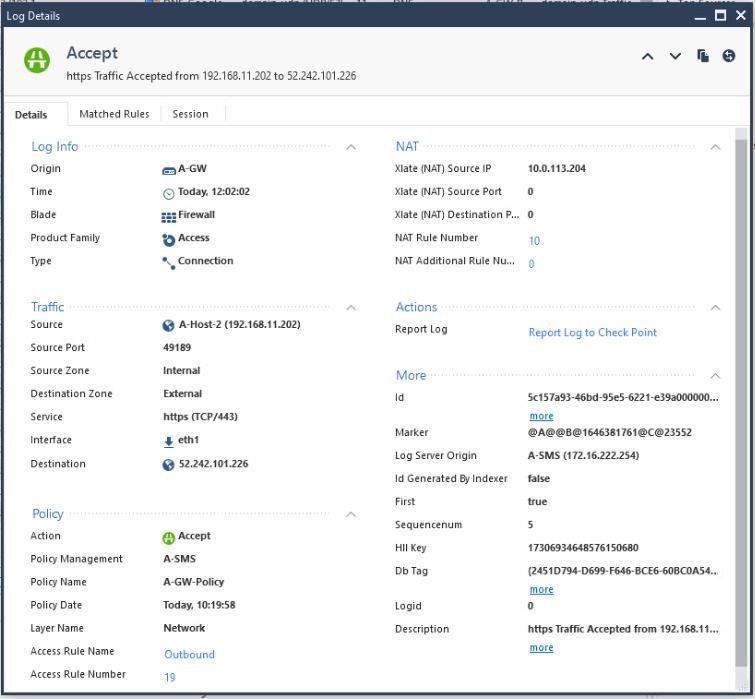Open NAT Additional Rule Number 0 link
Viewport: 755px width, 699px height.
tap(531, 264)
